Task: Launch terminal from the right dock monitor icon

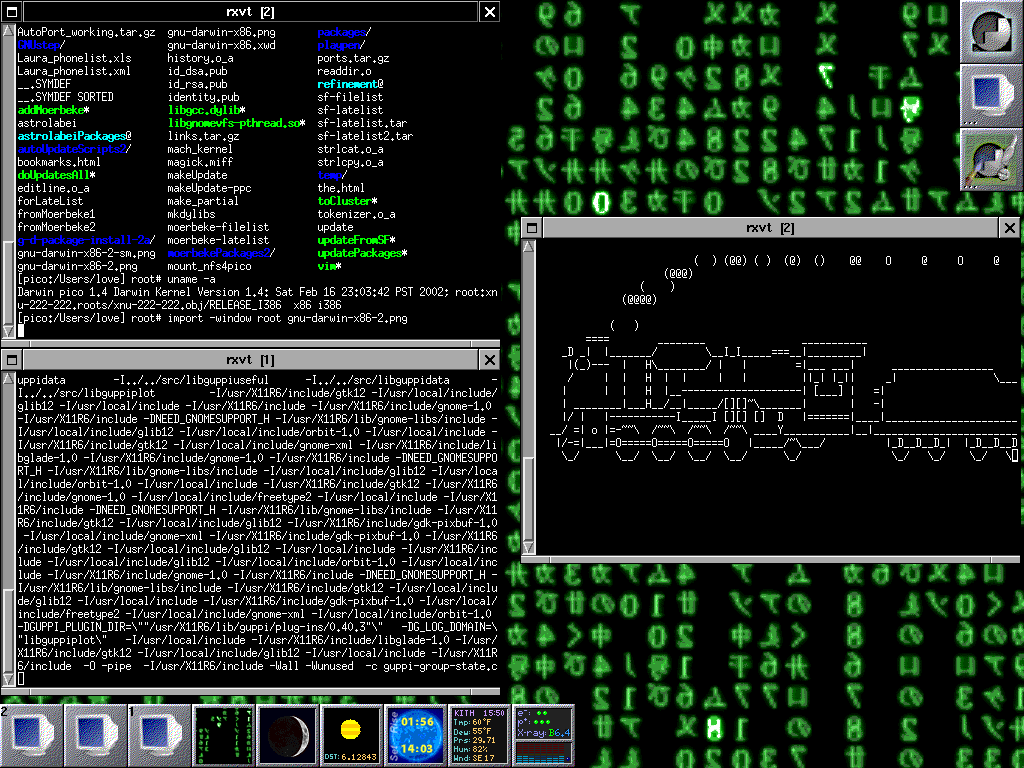Action: click(x=991, y=96)
